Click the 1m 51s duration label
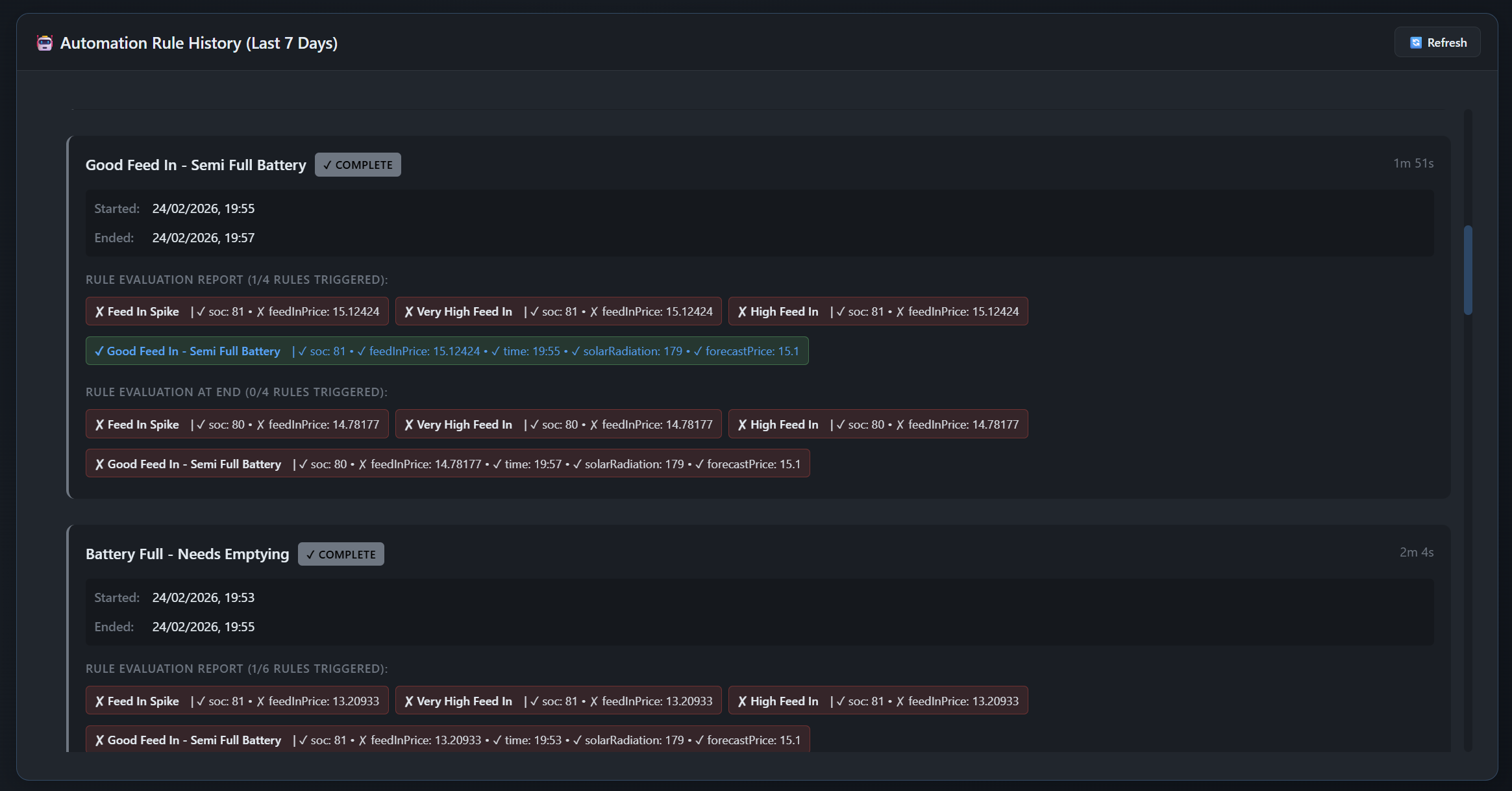The width and height of the screenshot is (1512, 791). (x=1414, y=163)
